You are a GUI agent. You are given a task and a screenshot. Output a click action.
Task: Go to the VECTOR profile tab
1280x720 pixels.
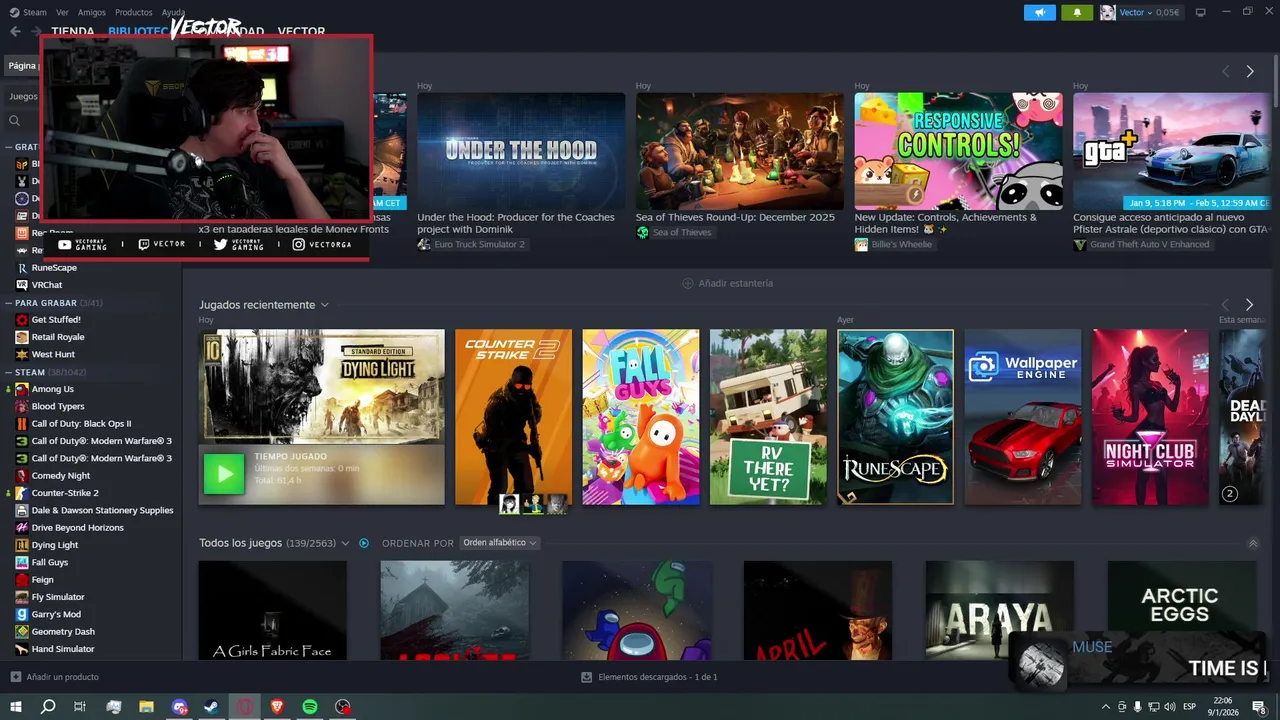301,32
